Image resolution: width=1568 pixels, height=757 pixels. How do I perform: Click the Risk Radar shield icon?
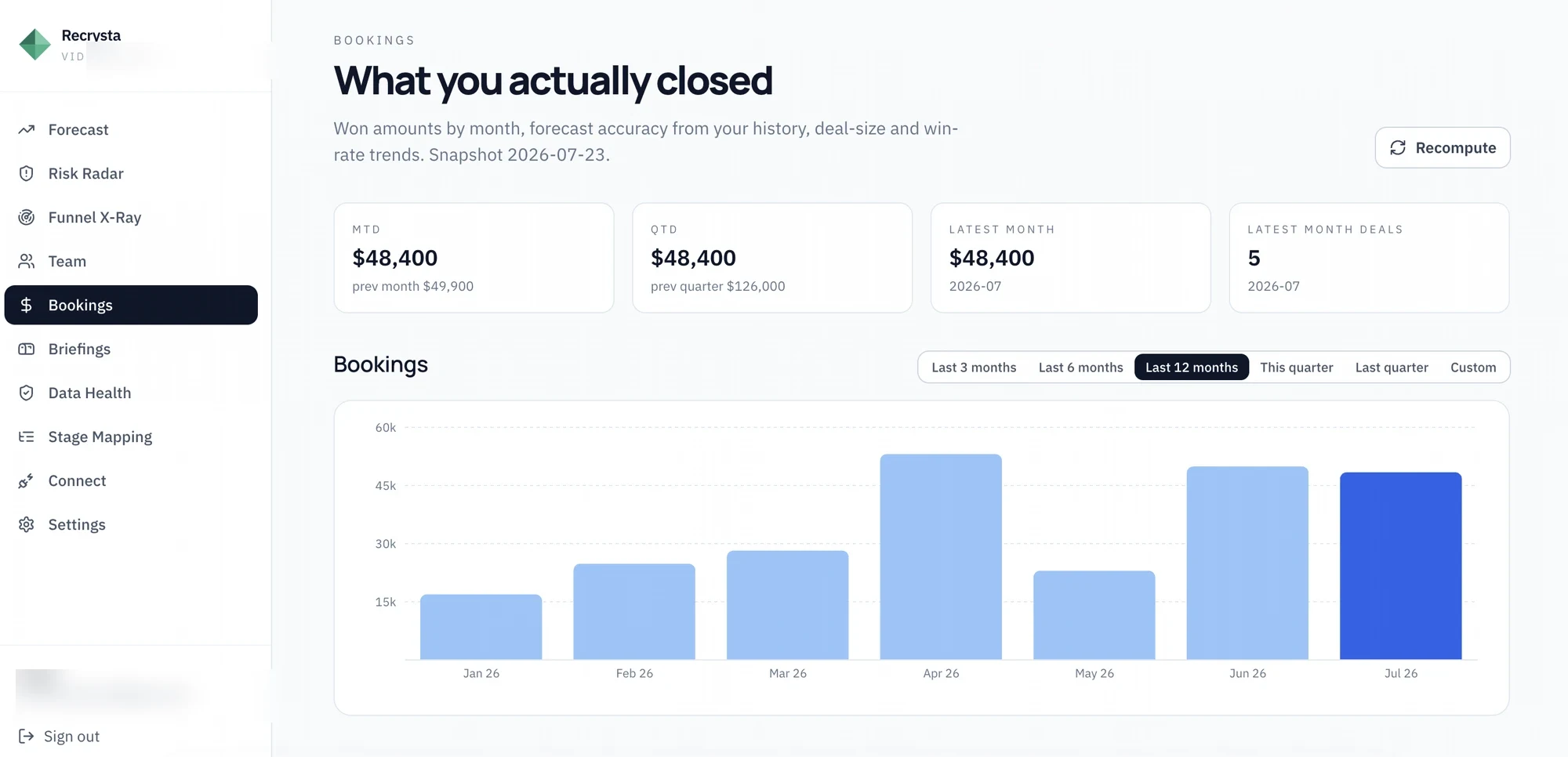click(27, 173)
